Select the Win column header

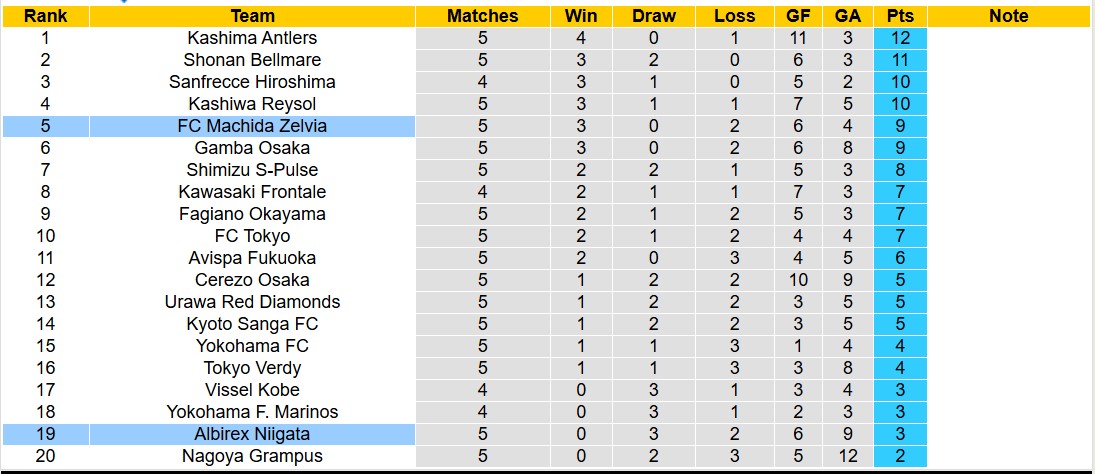581,16
